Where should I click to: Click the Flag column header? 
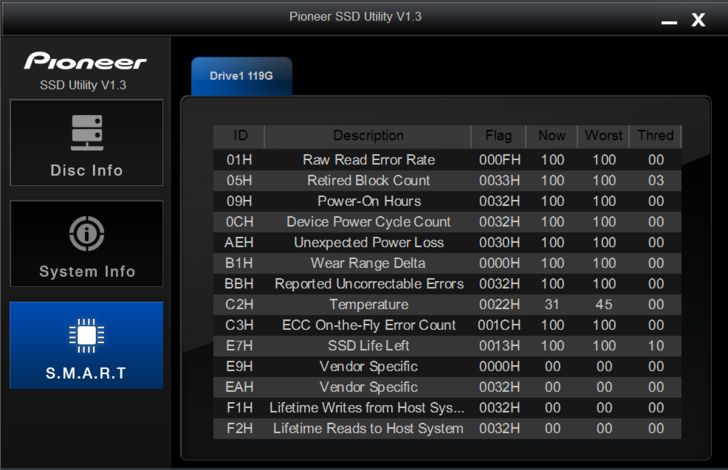[x=499, y=136]
